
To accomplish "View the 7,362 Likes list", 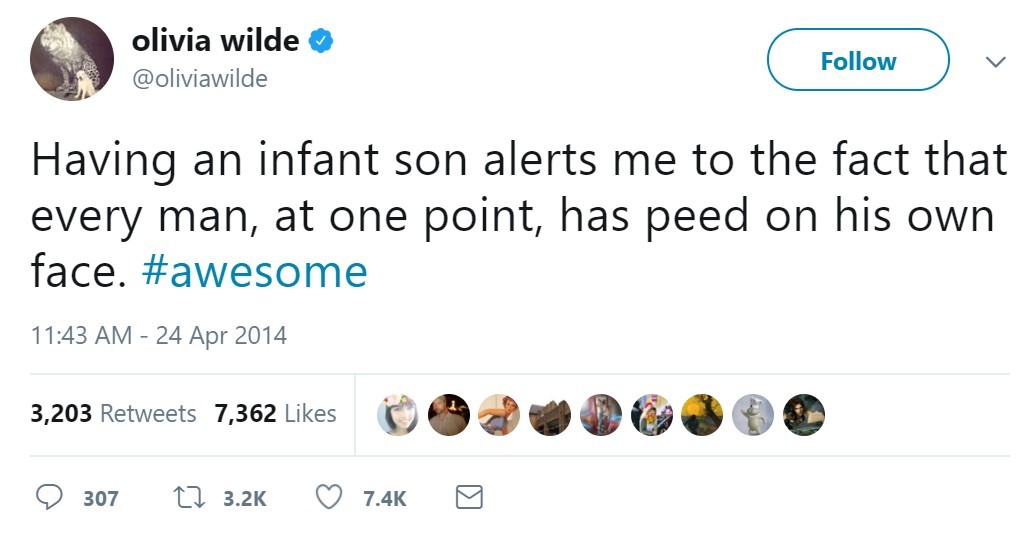I will [x=276, y=414].
